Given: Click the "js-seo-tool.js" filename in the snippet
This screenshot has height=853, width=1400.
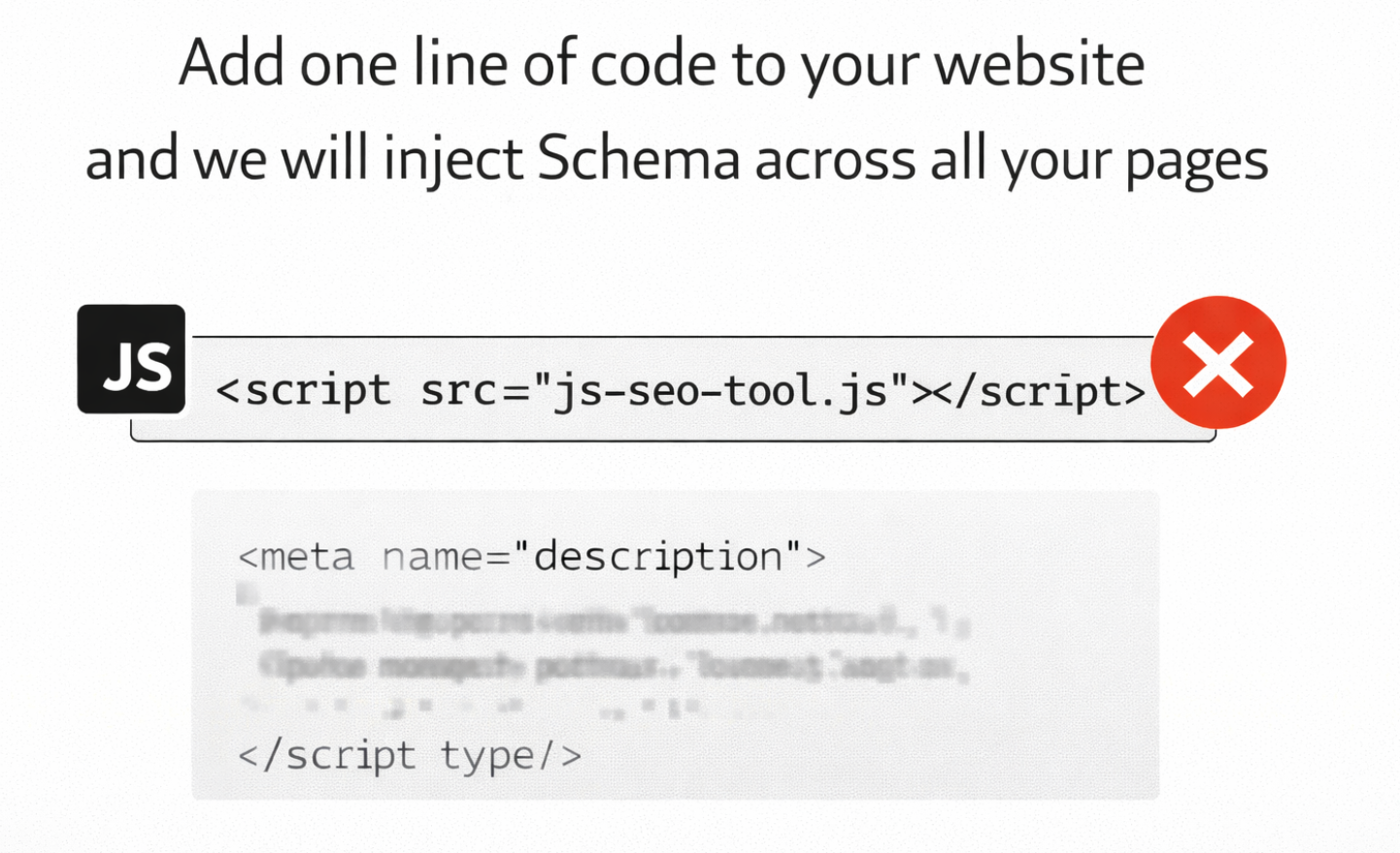Looking at the screenshot, I should coord(720,391).
